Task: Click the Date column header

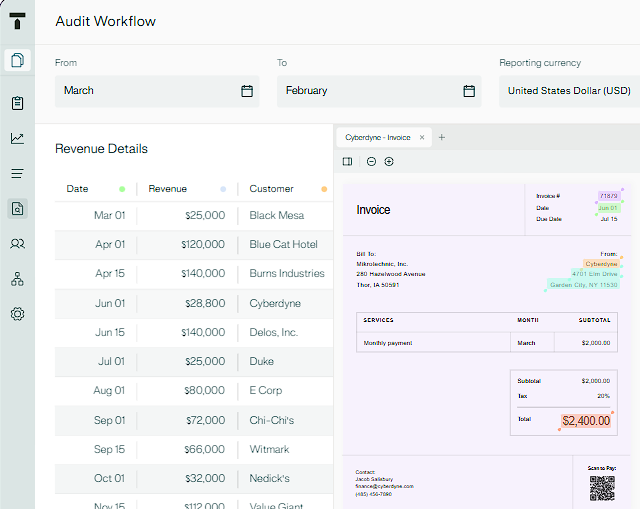Action: coord(77,189)
